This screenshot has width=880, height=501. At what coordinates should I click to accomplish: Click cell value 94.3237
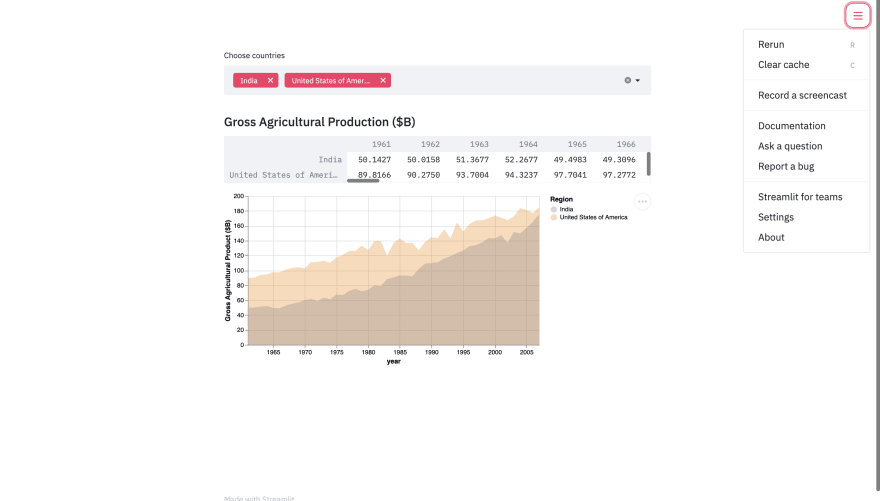coord(521,175)
